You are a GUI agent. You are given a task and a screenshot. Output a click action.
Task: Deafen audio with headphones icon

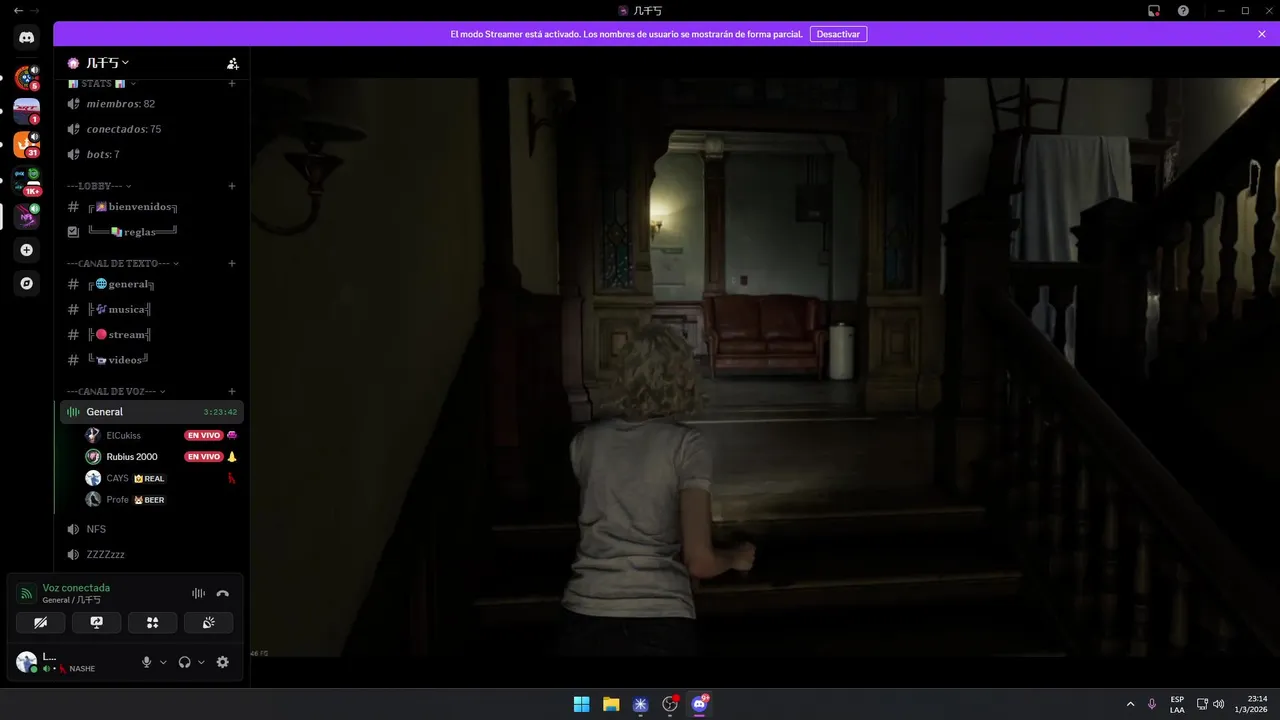point(184,662)
